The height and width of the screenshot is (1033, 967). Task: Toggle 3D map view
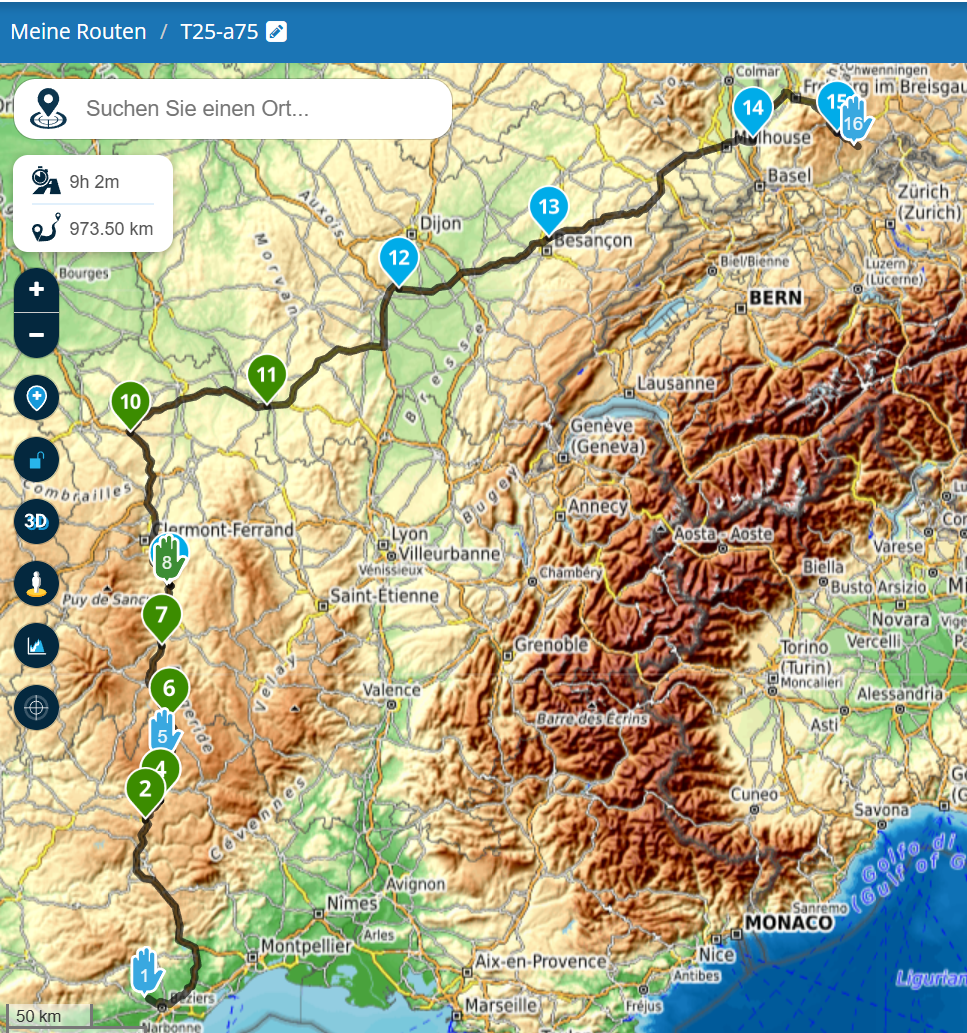pos(37,521)
